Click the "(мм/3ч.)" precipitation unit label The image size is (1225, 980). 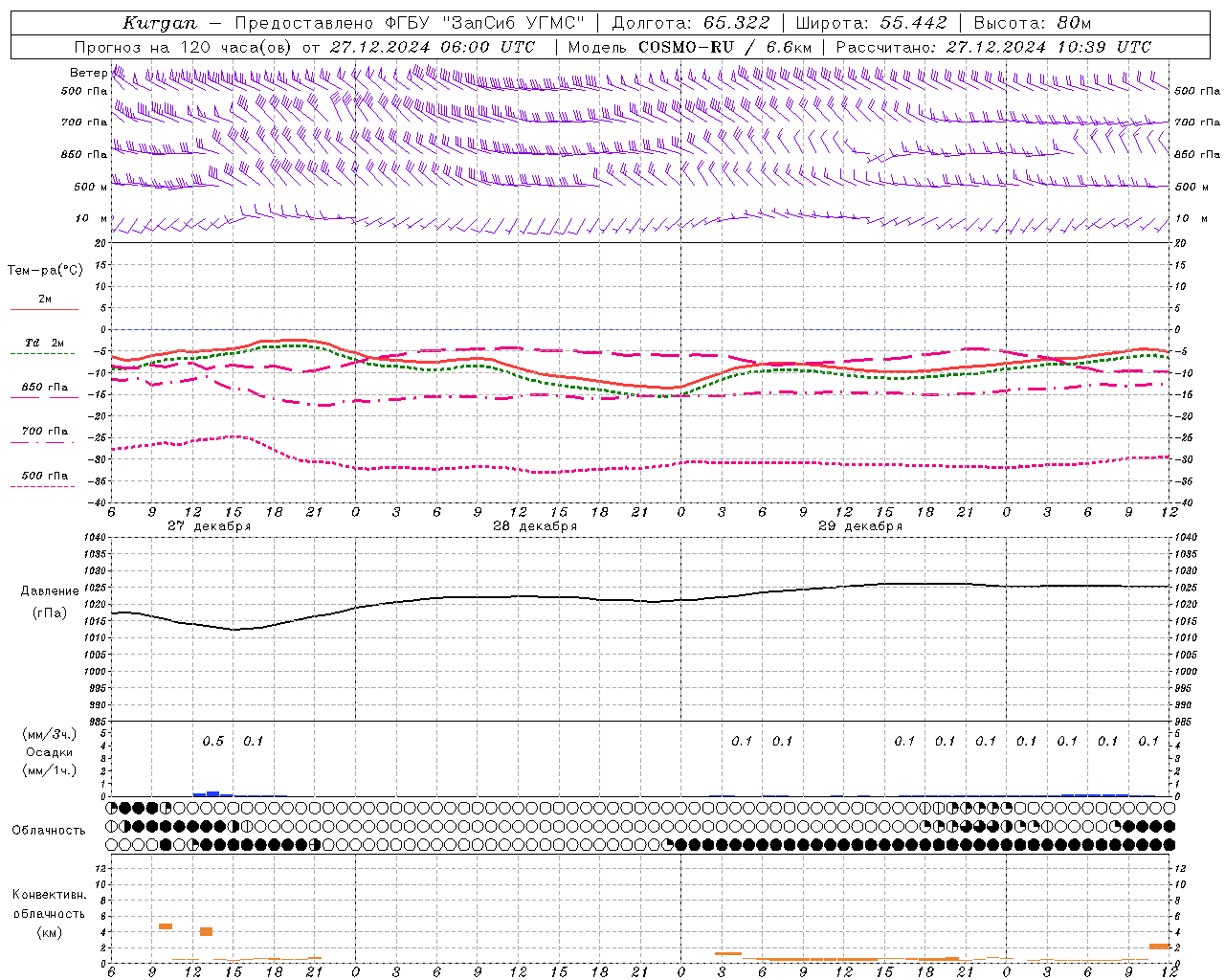(x=50, y=734)
